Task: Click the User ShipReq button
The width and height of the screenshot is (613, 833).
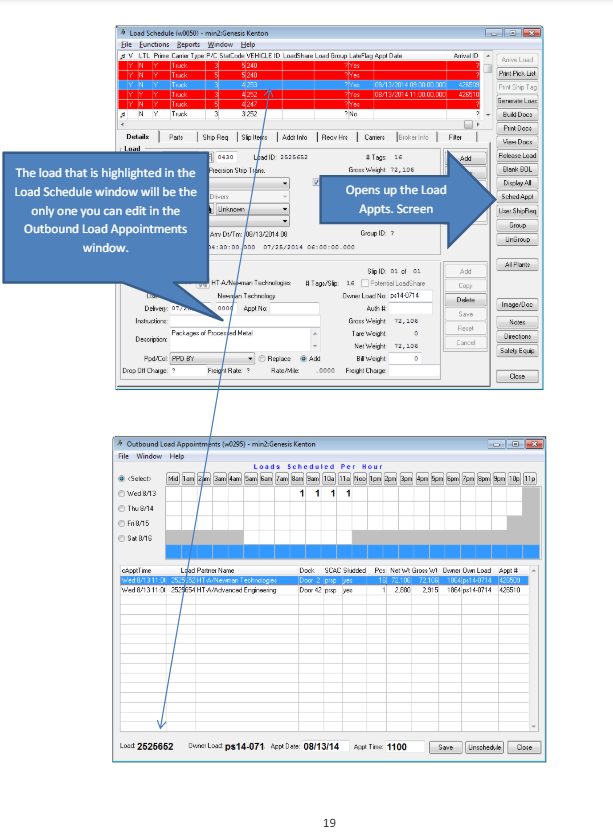Action: point(517,211)
